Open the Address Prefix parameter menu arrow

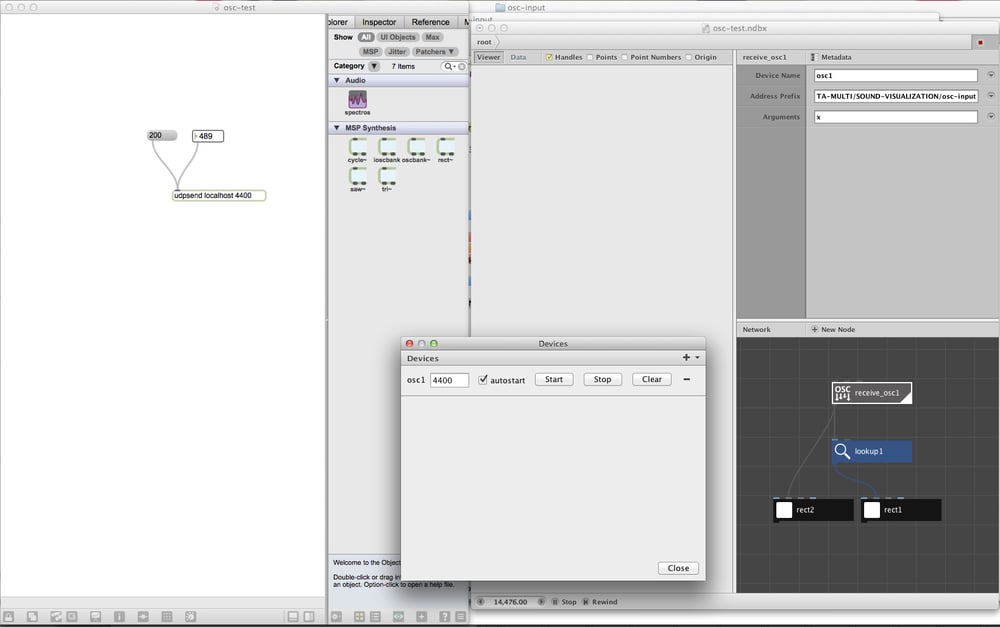coord(990,96)
